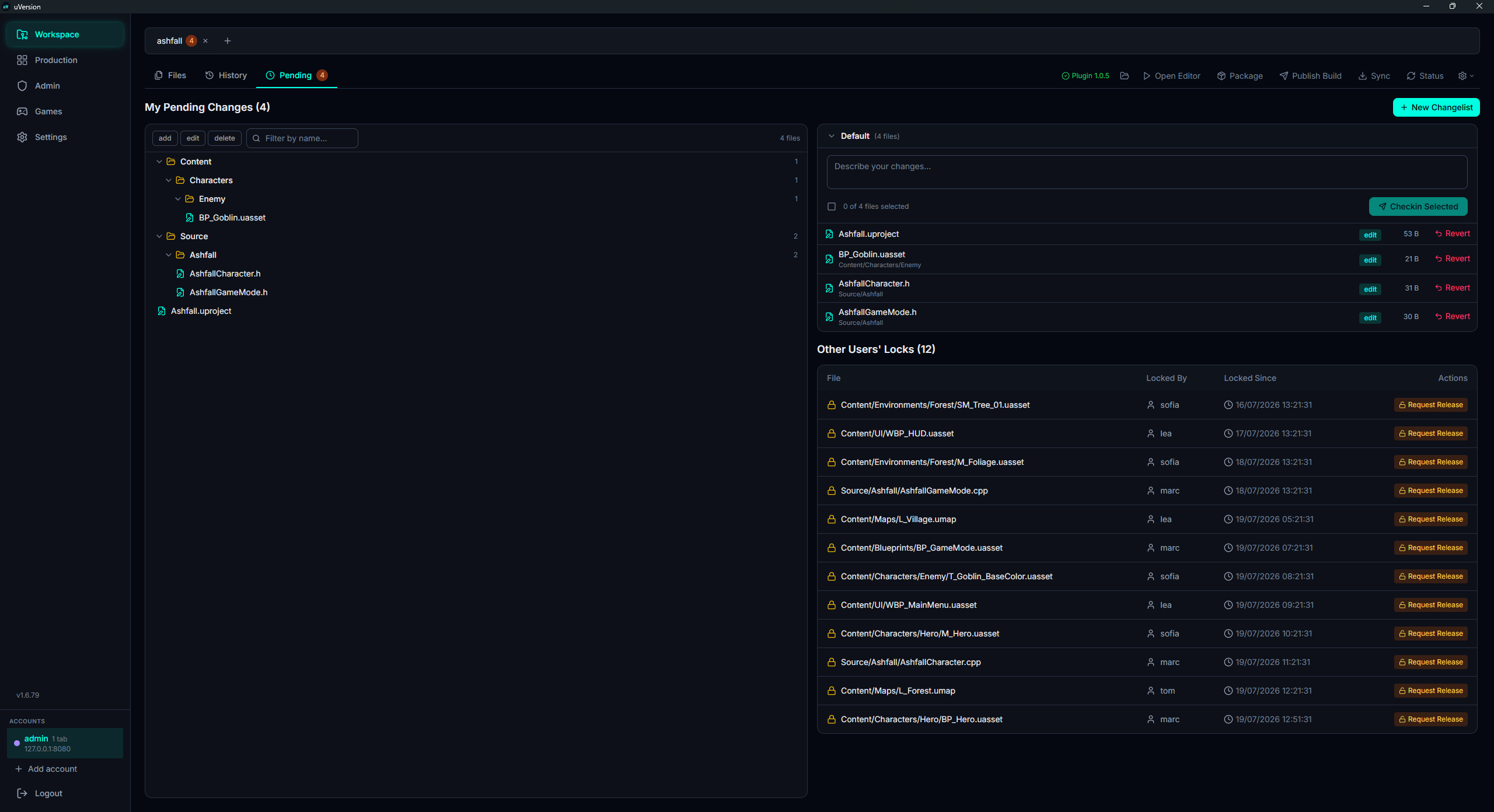Toggle the add filter chip
Image resolution: width=1494 pixels, height=812 pixels.
(165, 138)
